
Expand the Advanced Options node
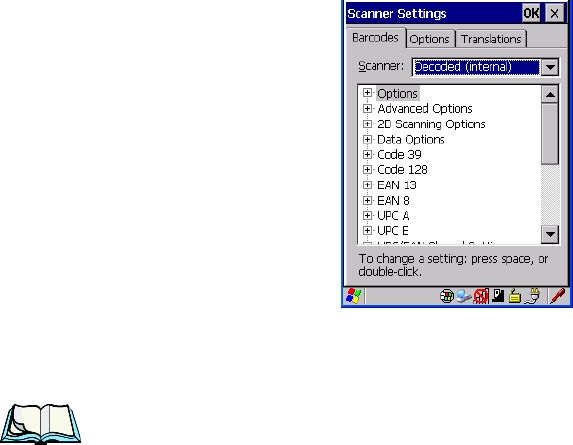368,109
